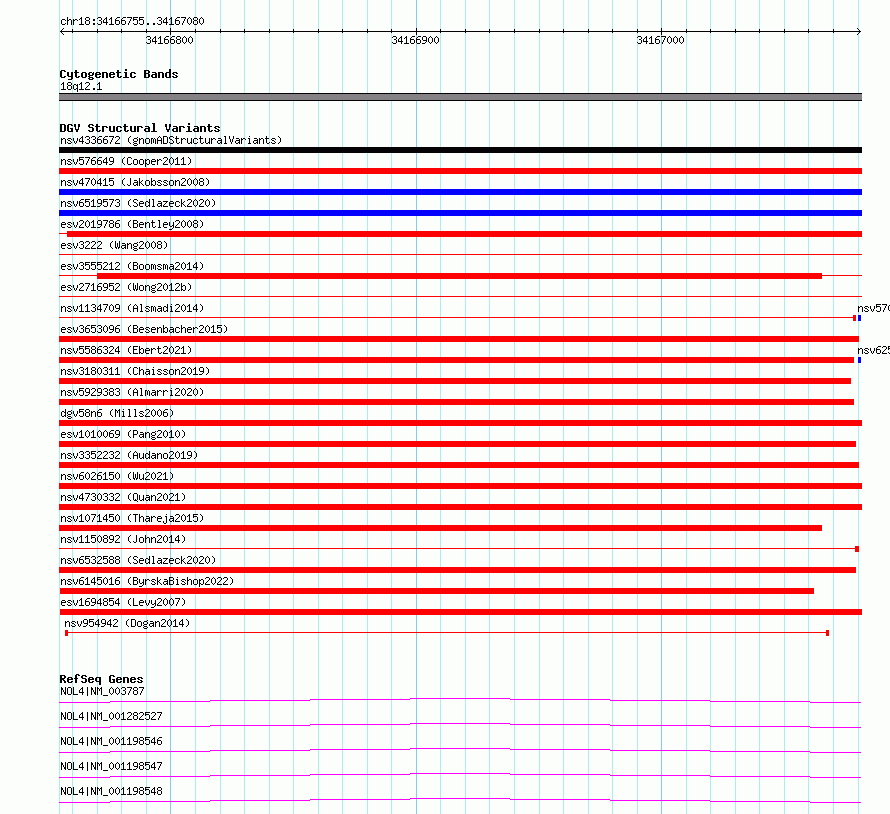
Task: Open esv3653096 (Besenbacher2015) variant
Action: [x=144, y=329]
